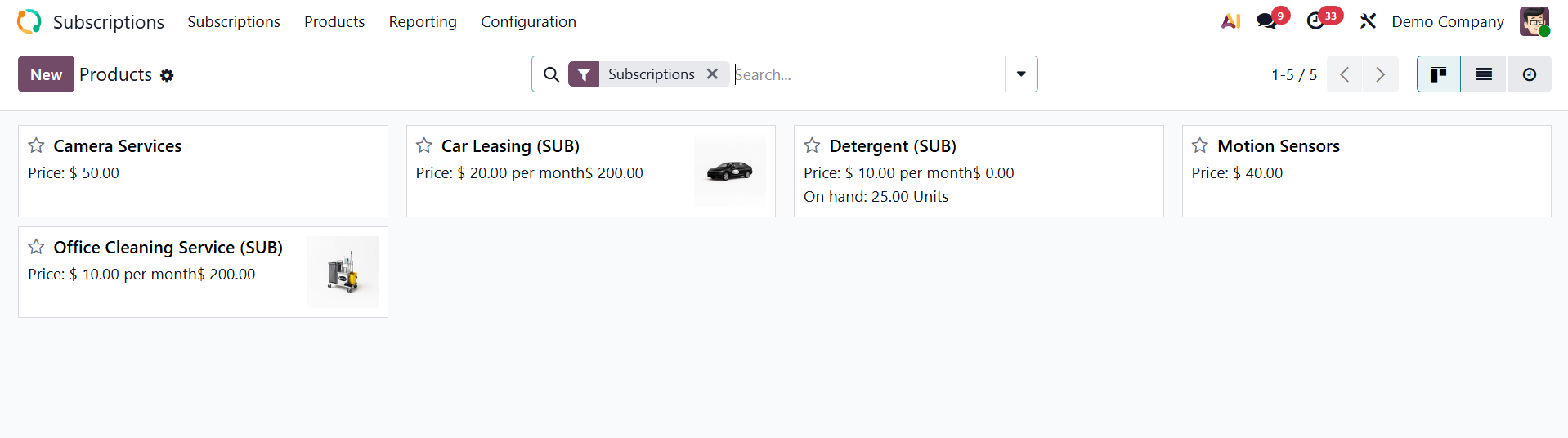Open the debug tools icon

coord(1368,21)
